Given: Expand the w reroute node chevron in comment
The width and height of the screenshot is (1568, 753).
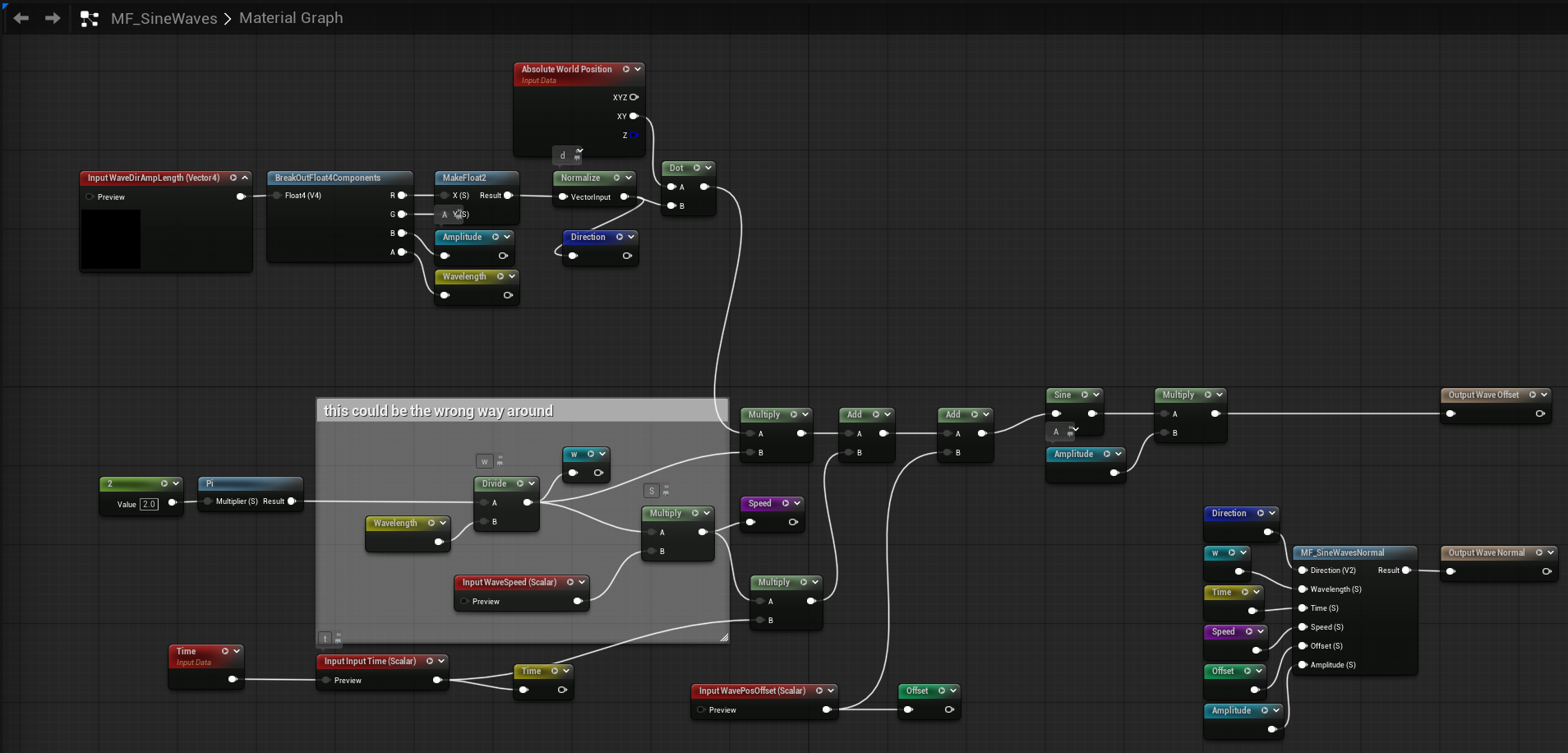Looking at the screenshot, I should pos(602,454).
